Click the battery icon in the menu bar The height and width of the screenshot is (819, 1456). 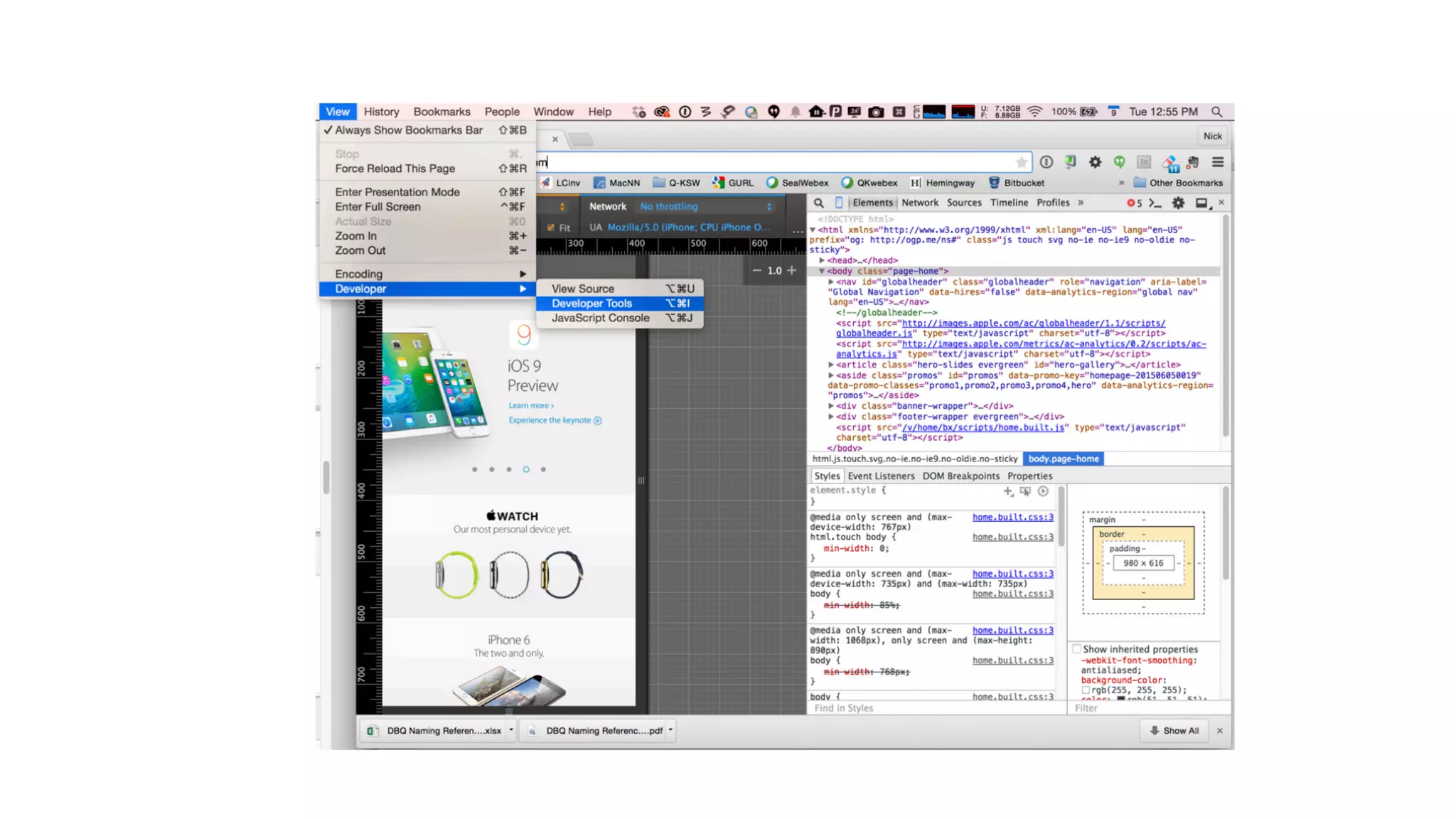1088,112
